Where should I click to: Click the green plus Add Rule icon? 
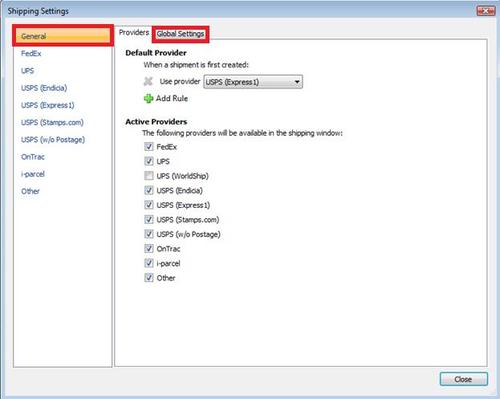point(148,99)
